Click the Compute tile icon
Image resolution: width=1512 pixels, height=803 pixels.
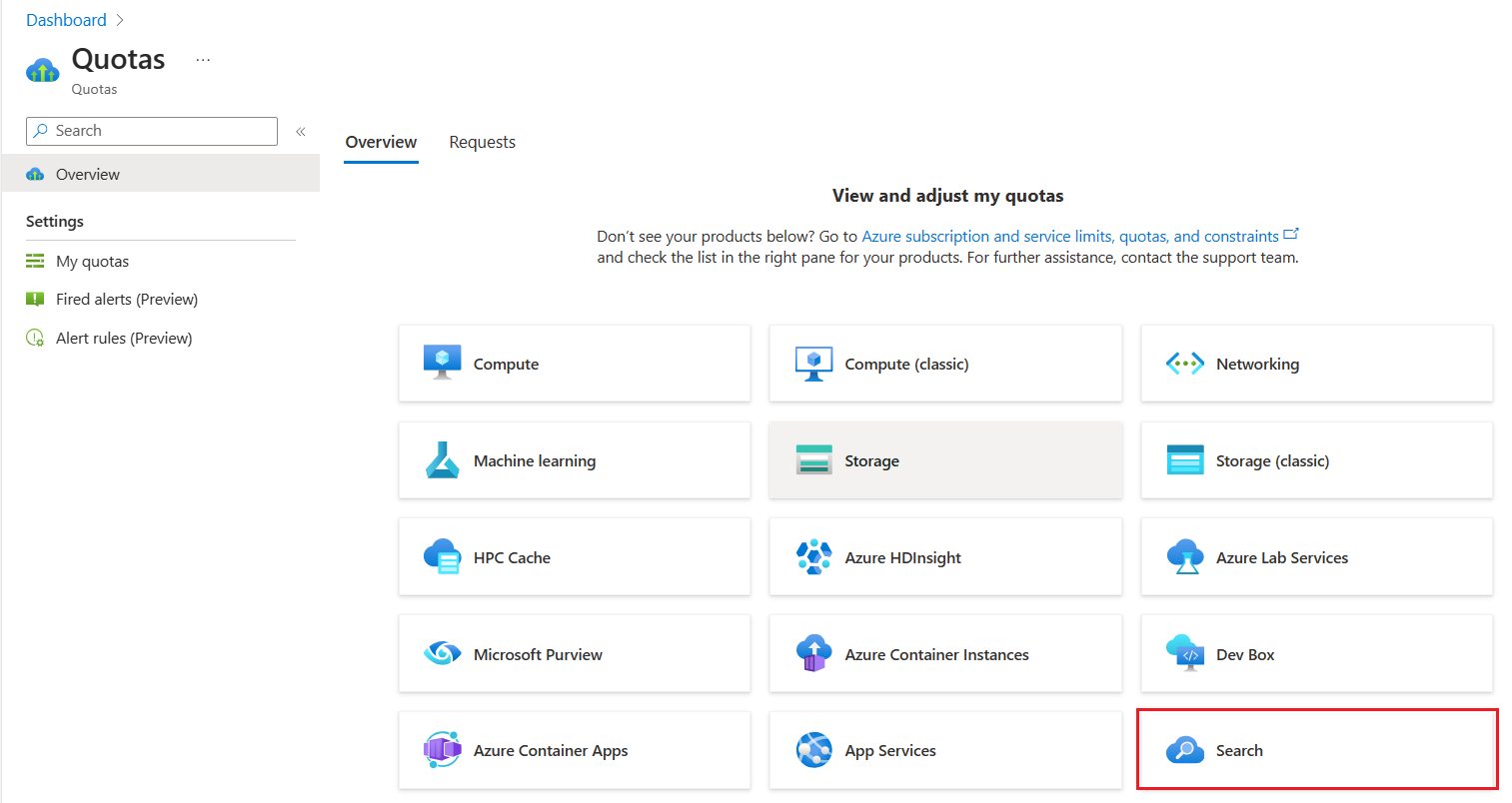point(442,363)
